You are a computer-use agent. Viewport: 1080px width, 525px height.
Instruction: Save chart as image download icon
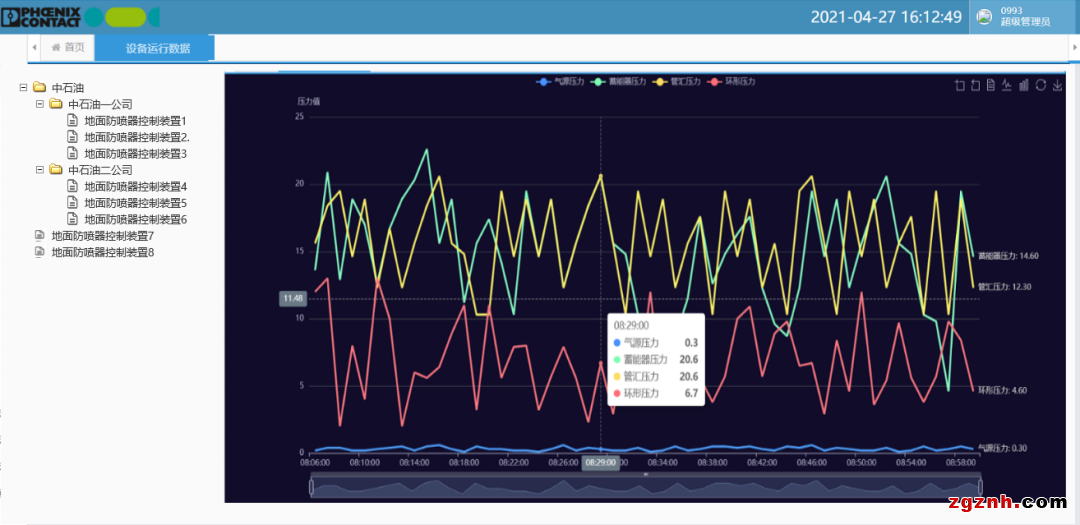coord(1058,85)
